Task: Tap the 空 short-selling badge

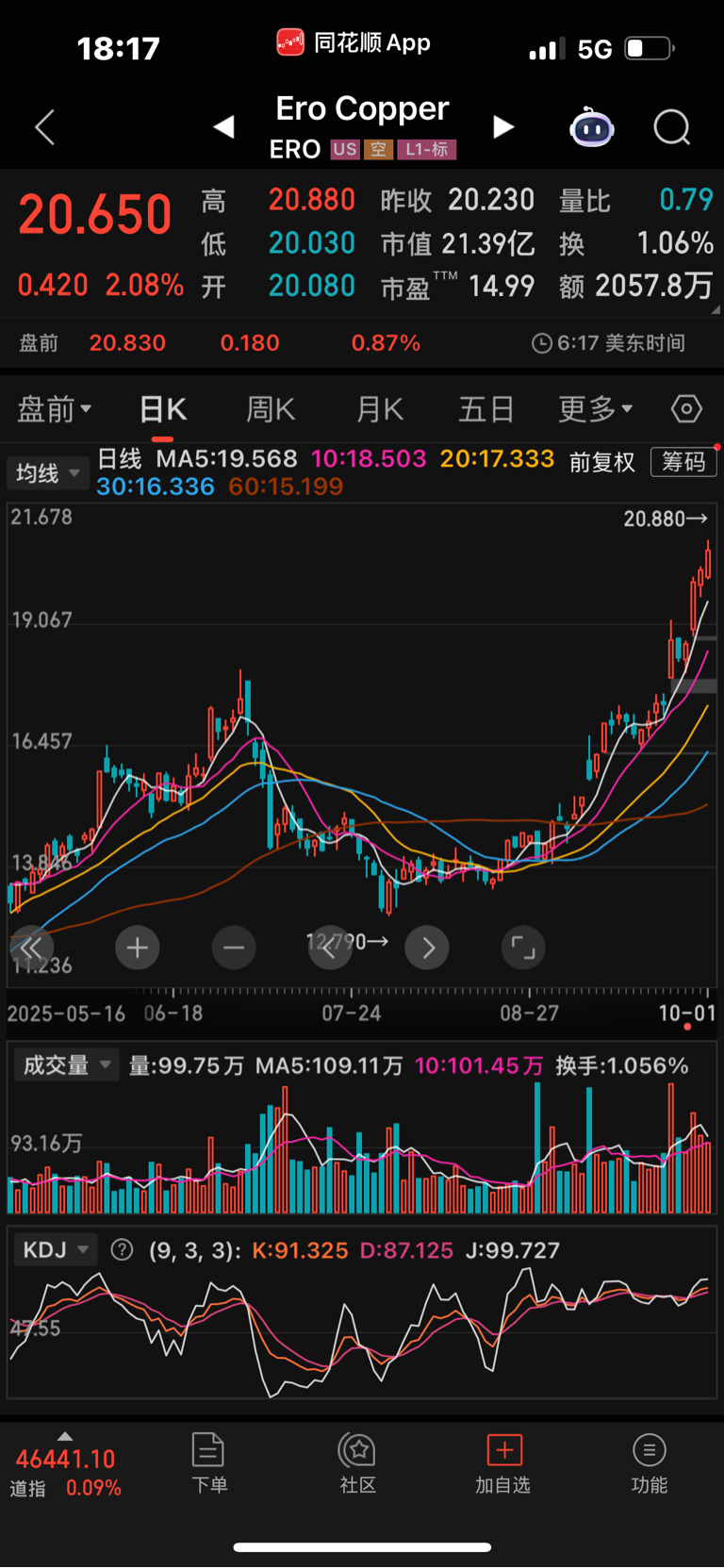Action: click(378, 149)
